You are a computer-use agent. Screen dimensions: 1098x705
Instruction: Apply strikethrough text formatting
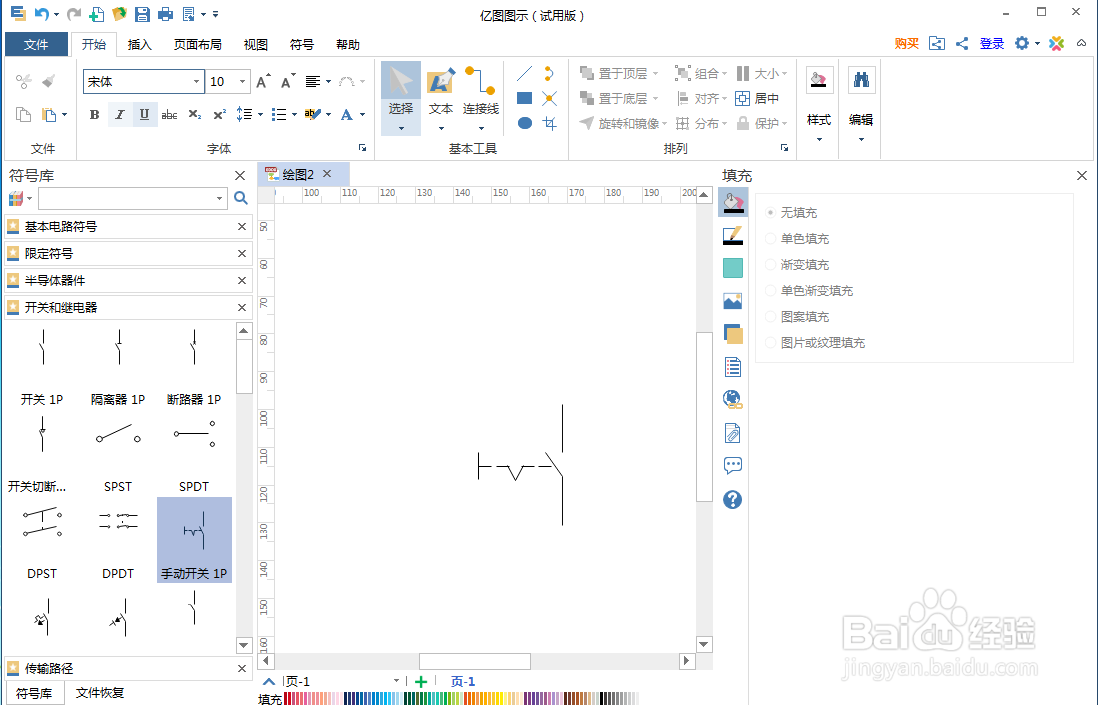169,115
